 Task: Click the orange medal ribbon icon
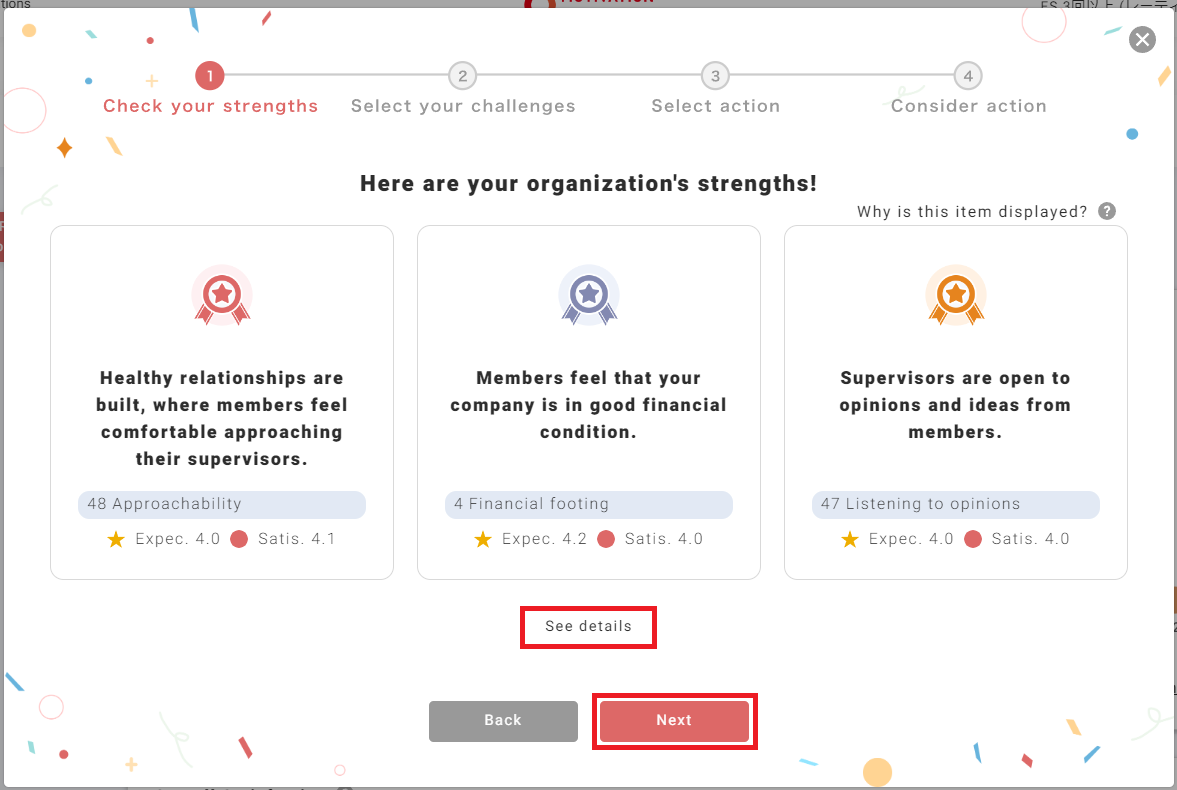(956, 297)
